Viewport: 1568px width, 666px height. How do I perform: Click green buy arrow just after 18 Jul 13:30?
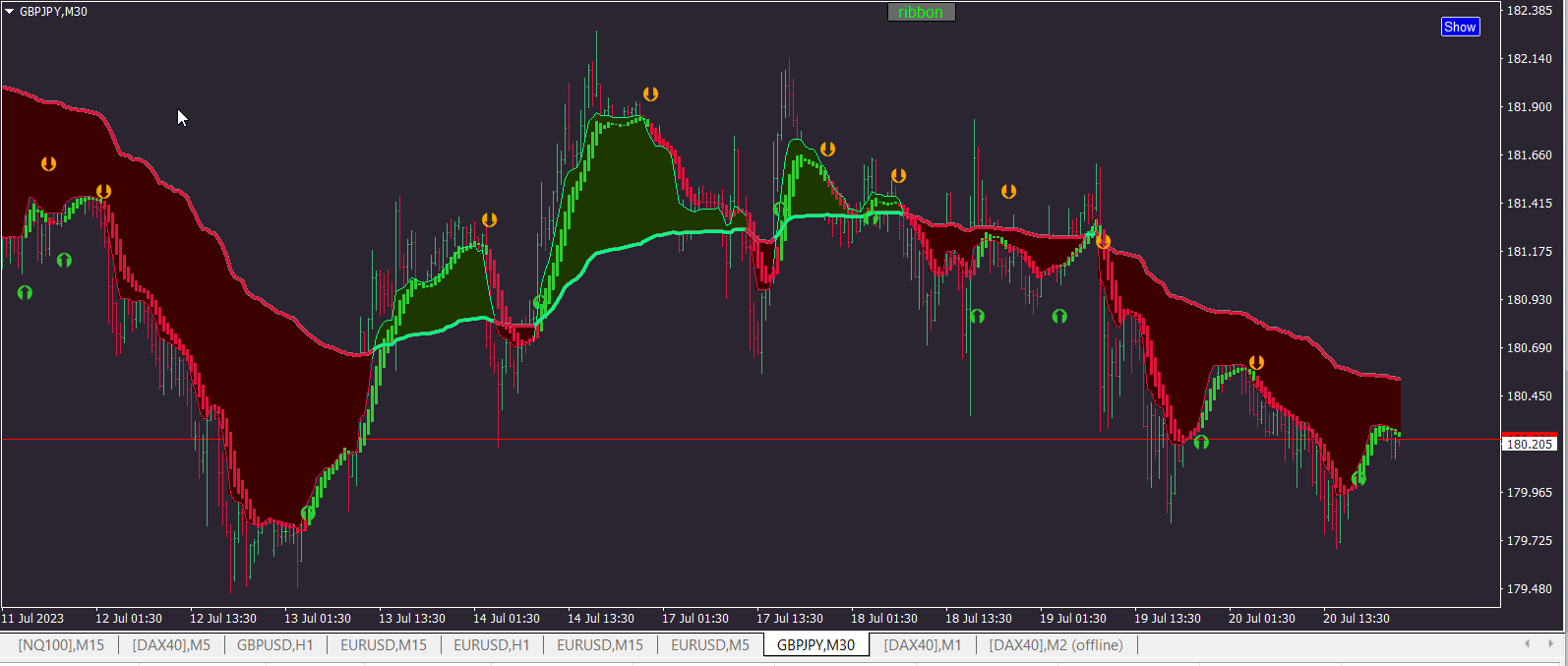[x=977, y=316]
